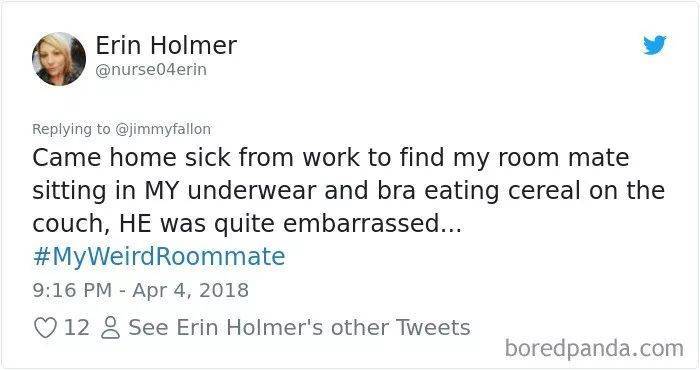Open the Erin Holmer display name
This screenshot has height=370, width=700.
tap(166, 45)
